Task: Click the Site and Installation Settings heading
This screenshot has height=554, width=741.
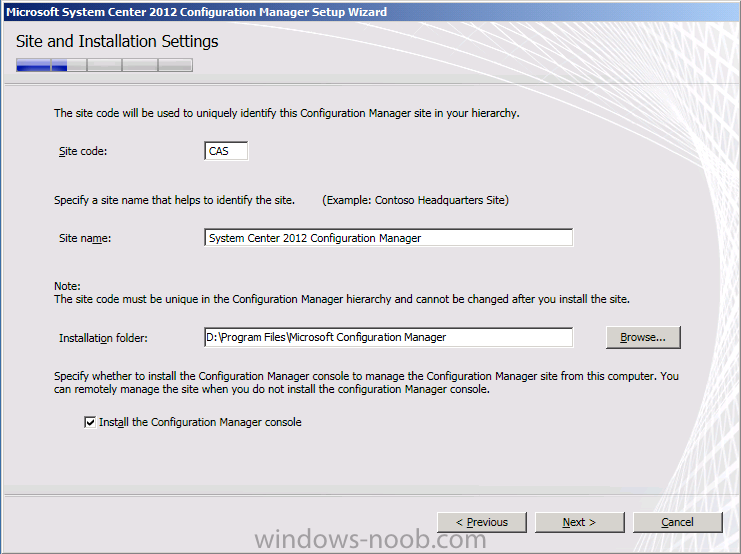Action: 117,42
